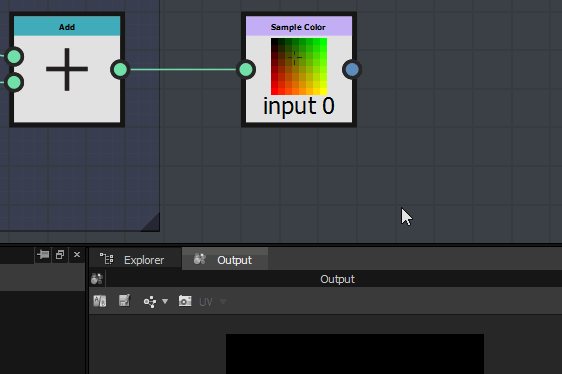Click the color grid thumbnail in Sample Color
The image size is (562, 374).
click(299, 66)
